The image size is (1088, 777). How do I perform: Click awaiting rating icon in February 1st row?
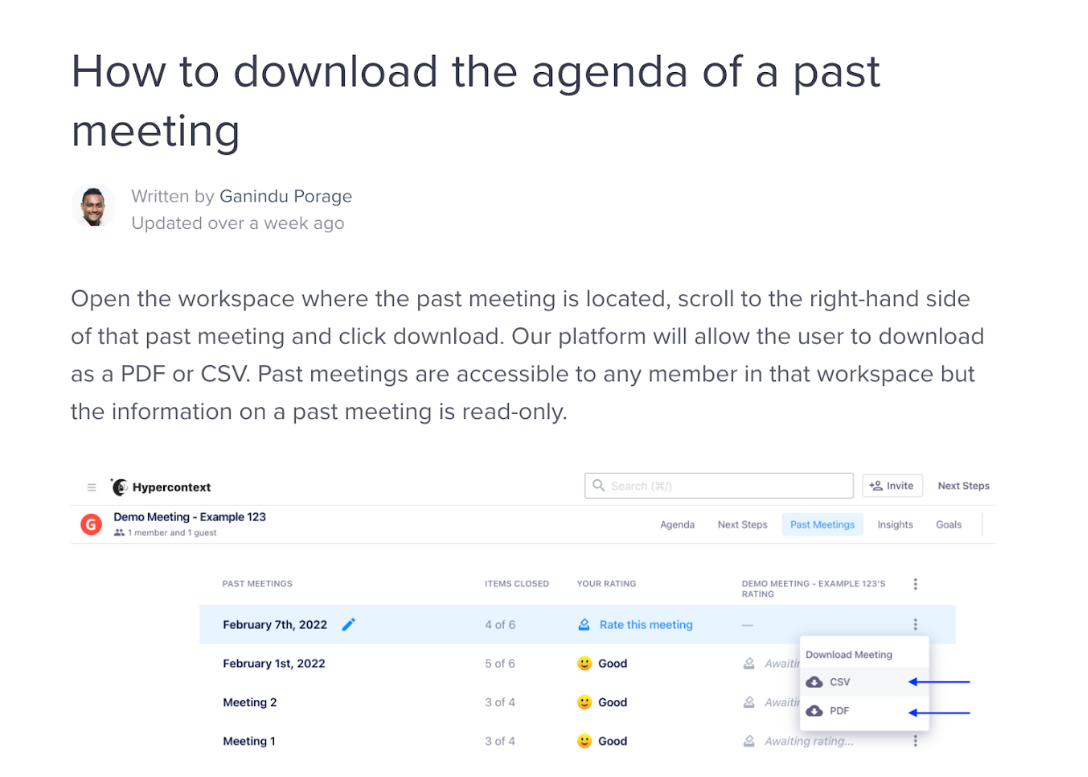point(749,663)
